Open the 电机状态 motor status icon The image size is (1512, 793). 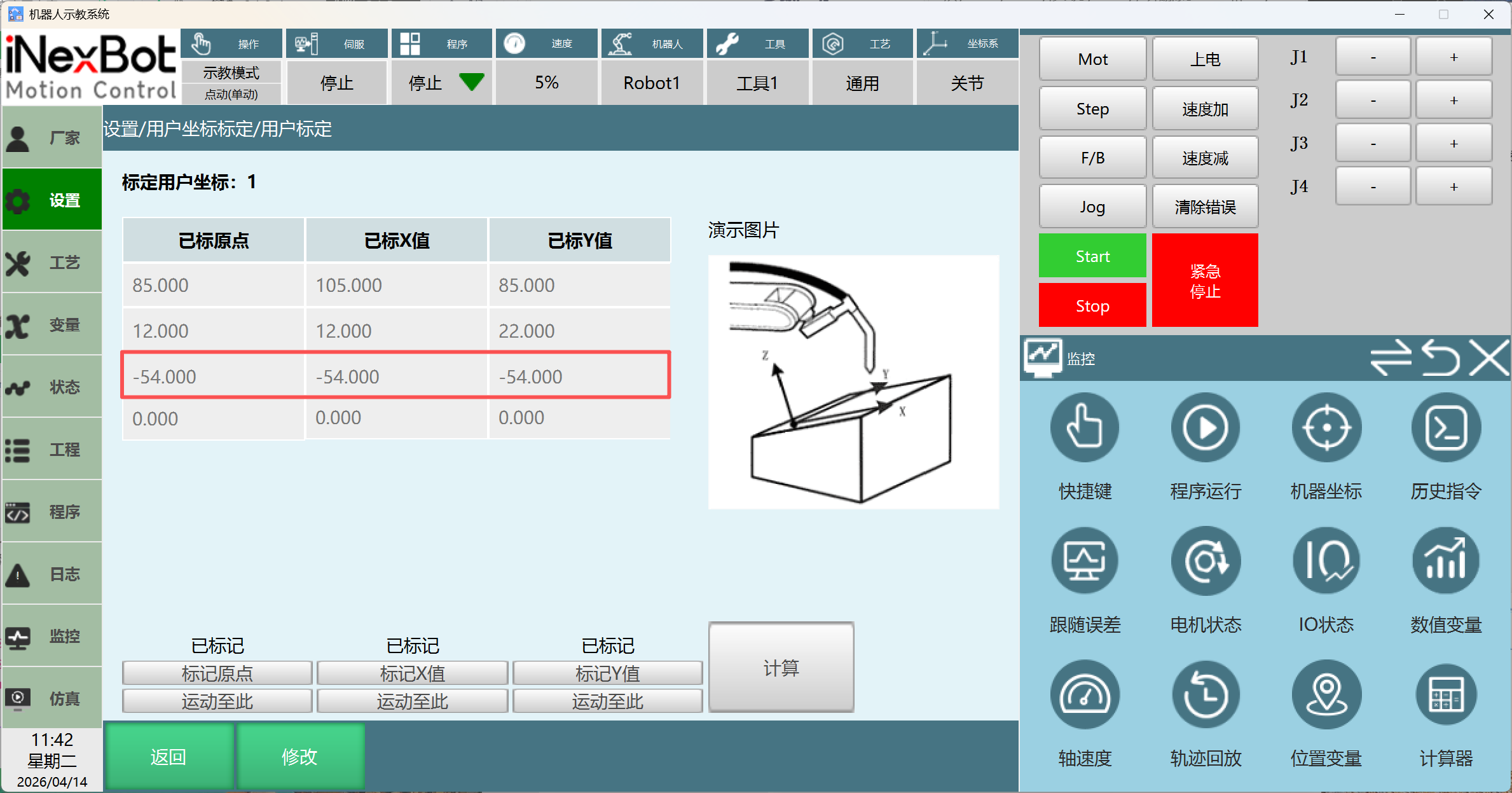(x=1205, y=562)
